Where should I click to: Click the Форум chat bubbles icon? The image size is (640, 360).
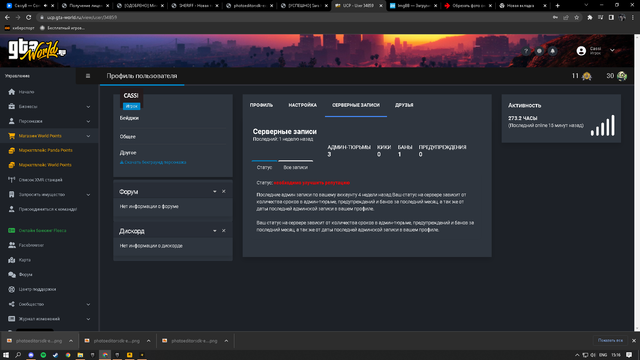(11, 275)
